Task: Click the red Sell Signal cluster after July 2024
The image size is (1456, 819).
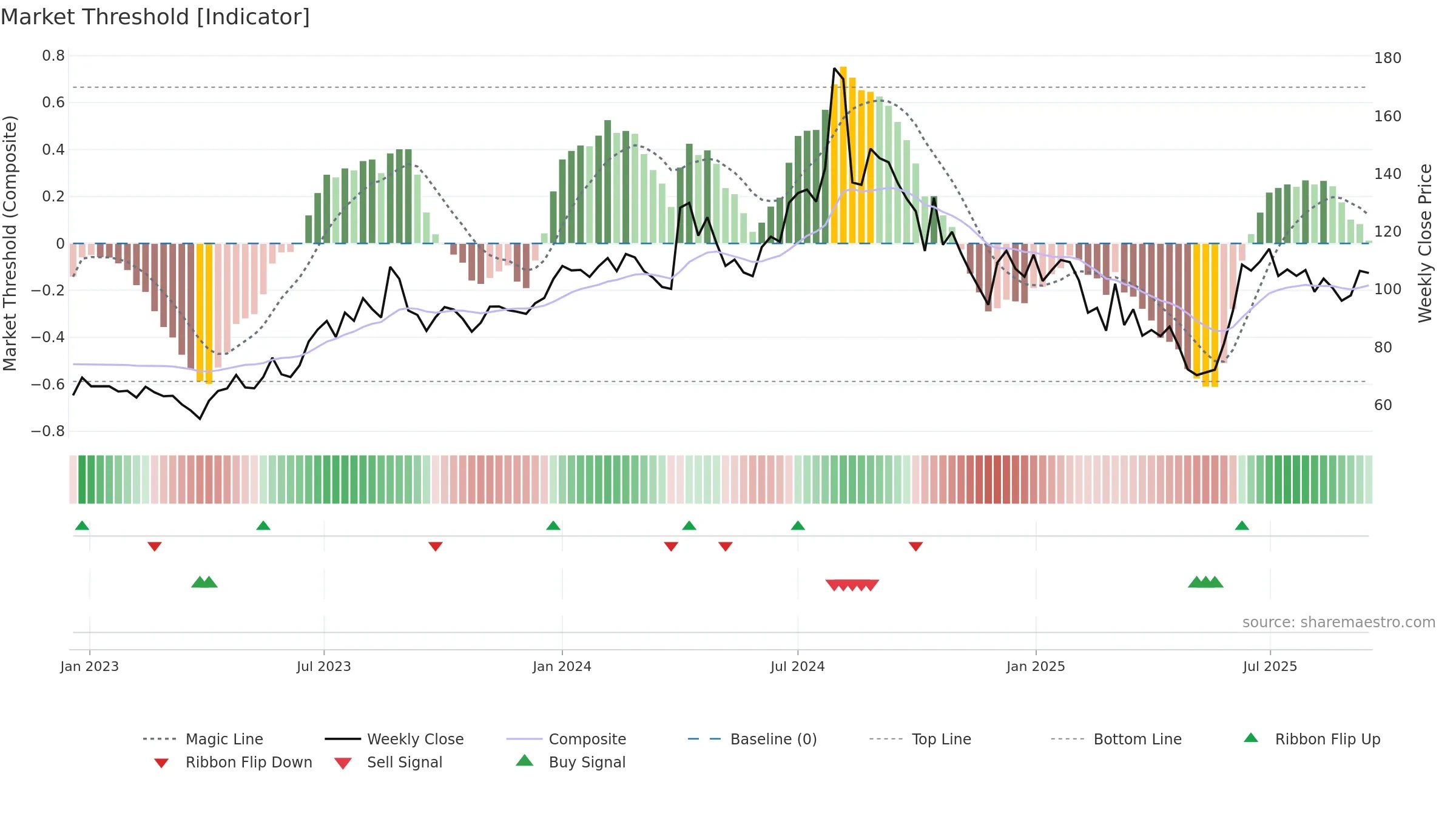Action: (852, 585)
